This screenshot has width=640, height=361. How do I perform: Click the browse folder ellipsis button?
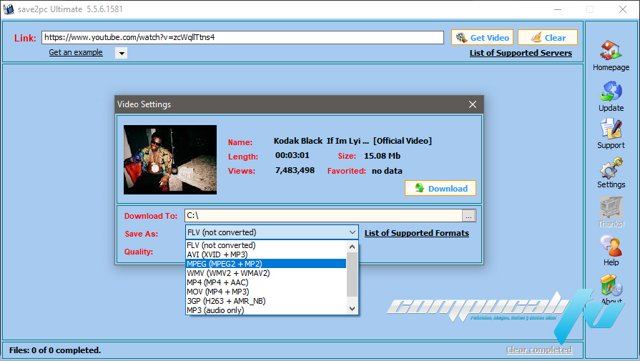point(469,216)
